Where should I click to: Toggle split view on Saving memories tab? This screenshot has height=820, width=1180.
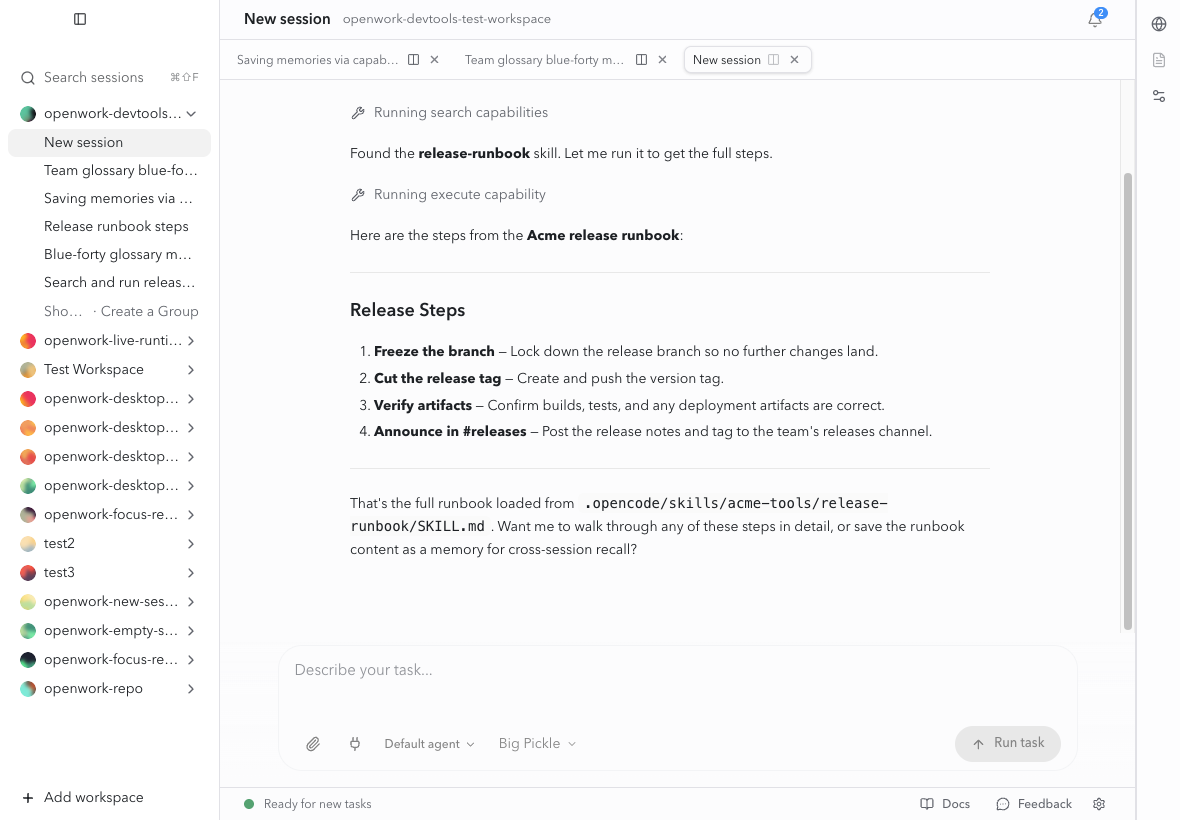tap(413, 60)
